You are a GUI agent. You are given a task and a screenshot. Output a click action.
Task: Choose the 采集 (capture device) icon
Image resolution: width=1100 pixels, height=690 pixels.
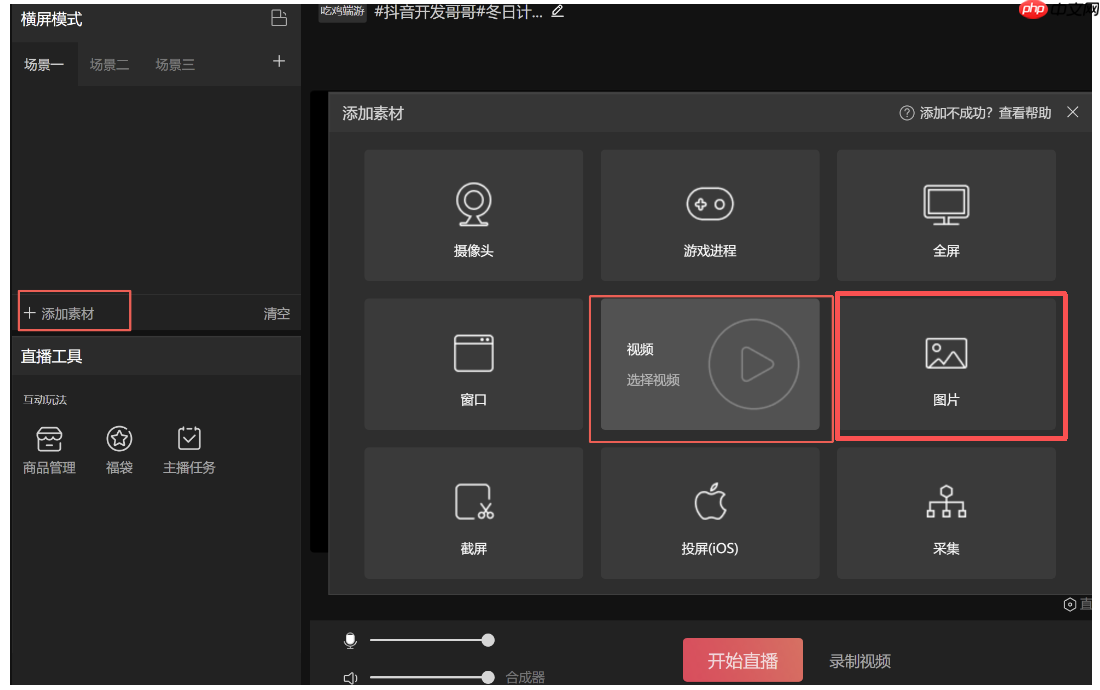[946, 513]
